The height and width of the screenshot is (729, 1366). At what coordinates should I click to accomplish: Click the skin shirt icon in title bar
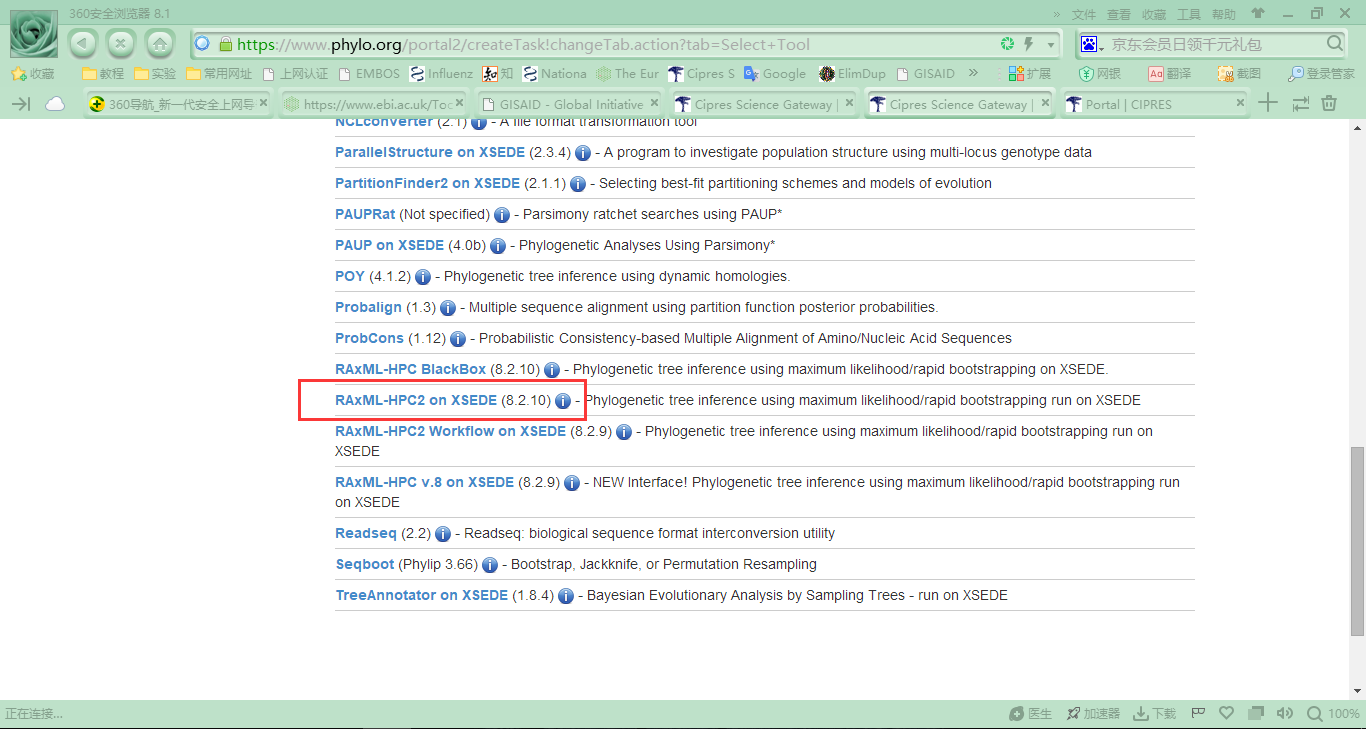click(x=1258, y=14)
